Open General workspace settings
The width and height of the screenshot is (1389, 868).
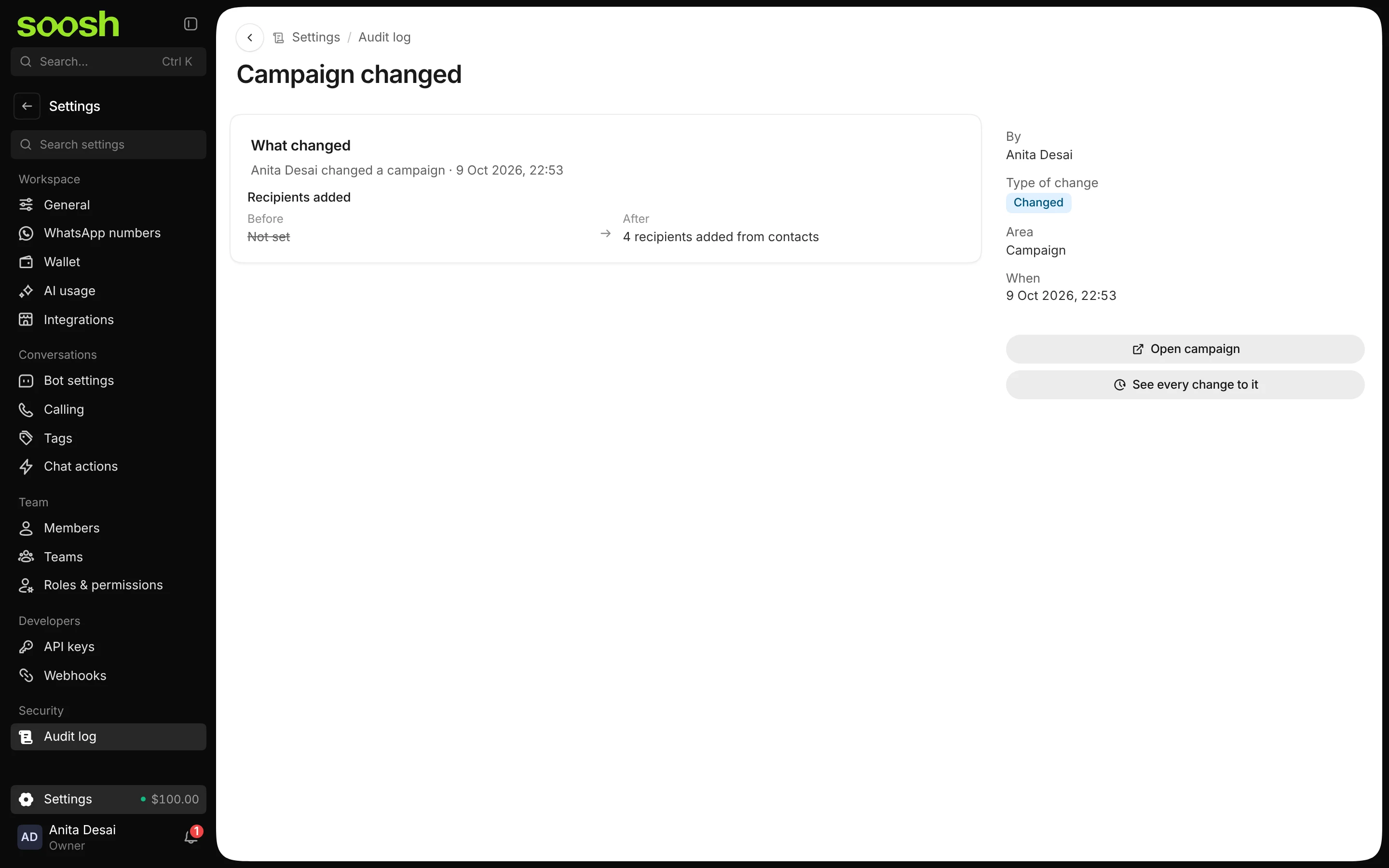click(x=109, y=205)
